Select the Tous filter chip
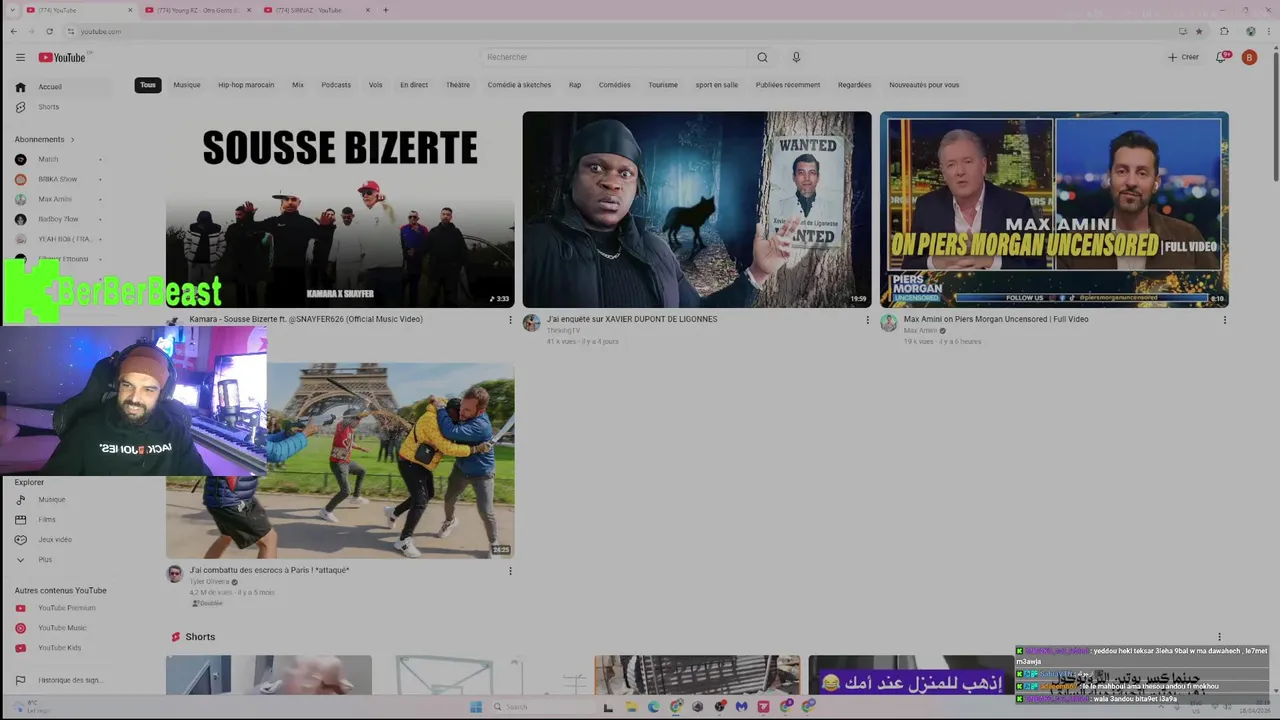 pyautogui.click(x=148, y=85)
